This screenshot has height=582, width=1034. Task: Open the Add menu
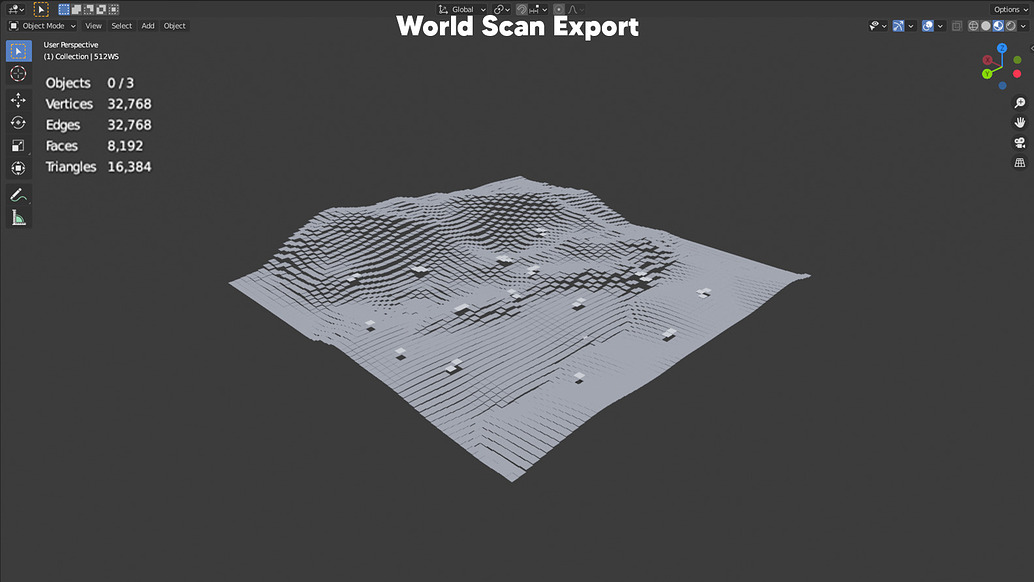point(147,25)
